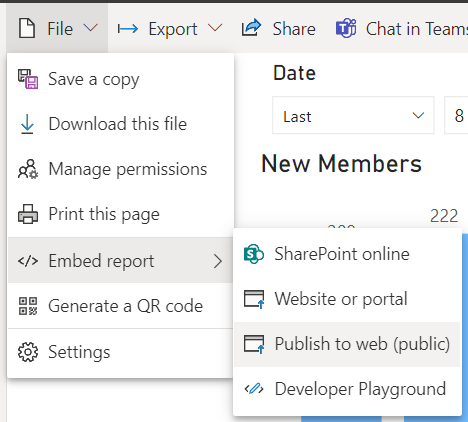Click the Website or portal window icon
The height and width of the screenshot is (422, 468).
254,299
